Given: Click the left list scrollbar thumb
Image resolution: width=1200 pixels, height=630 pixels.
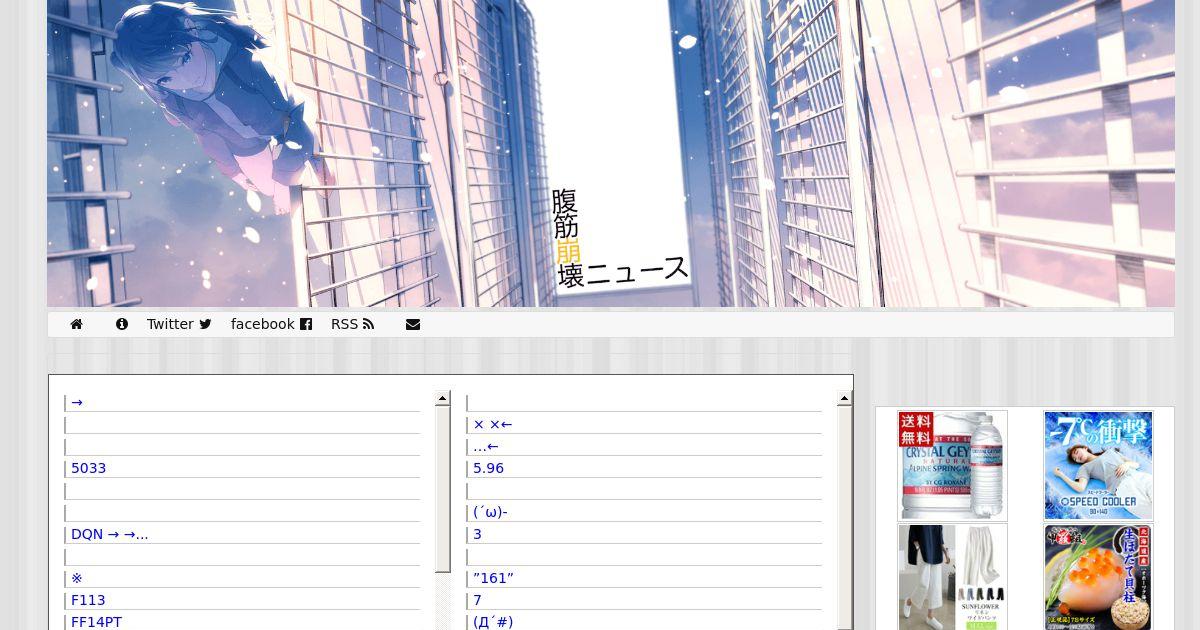Looking at the screenshot, I should (443, 489).
